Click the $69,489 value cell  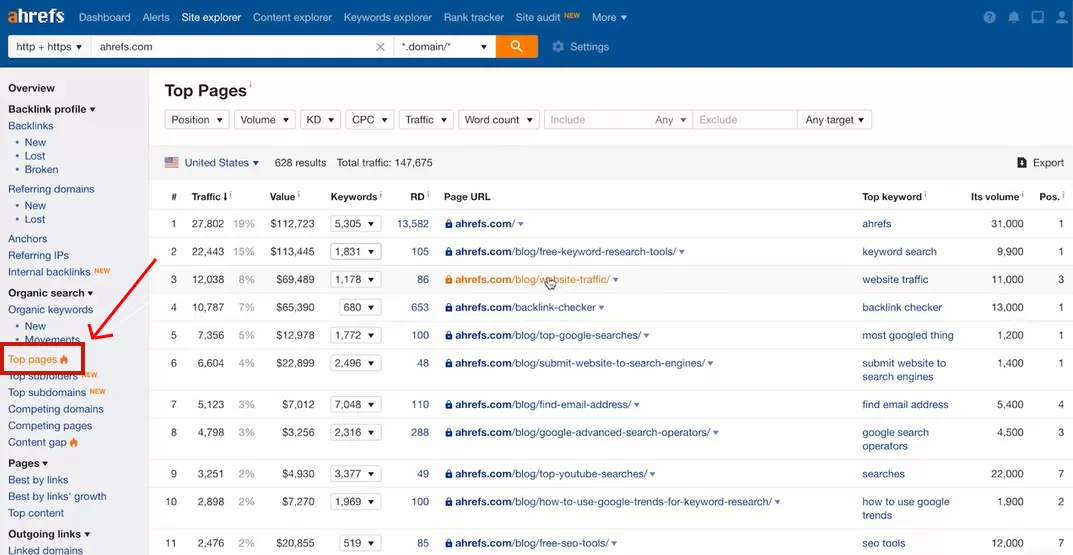(296, 279)
